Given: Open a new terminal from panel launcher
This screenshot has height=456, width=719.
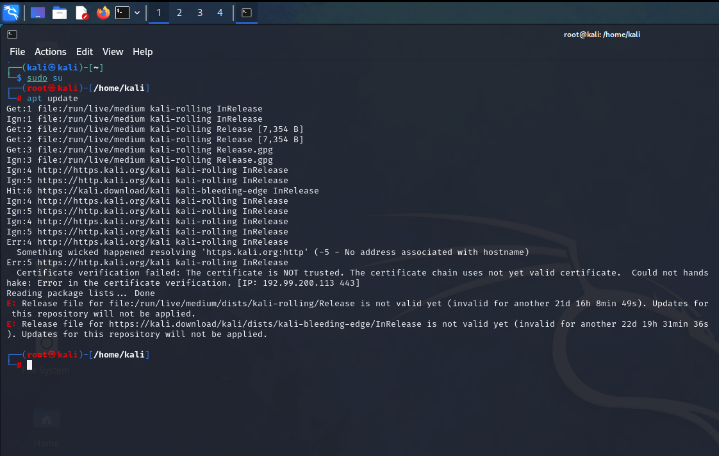Looking at the screenshot, I should tap(121, 13).
